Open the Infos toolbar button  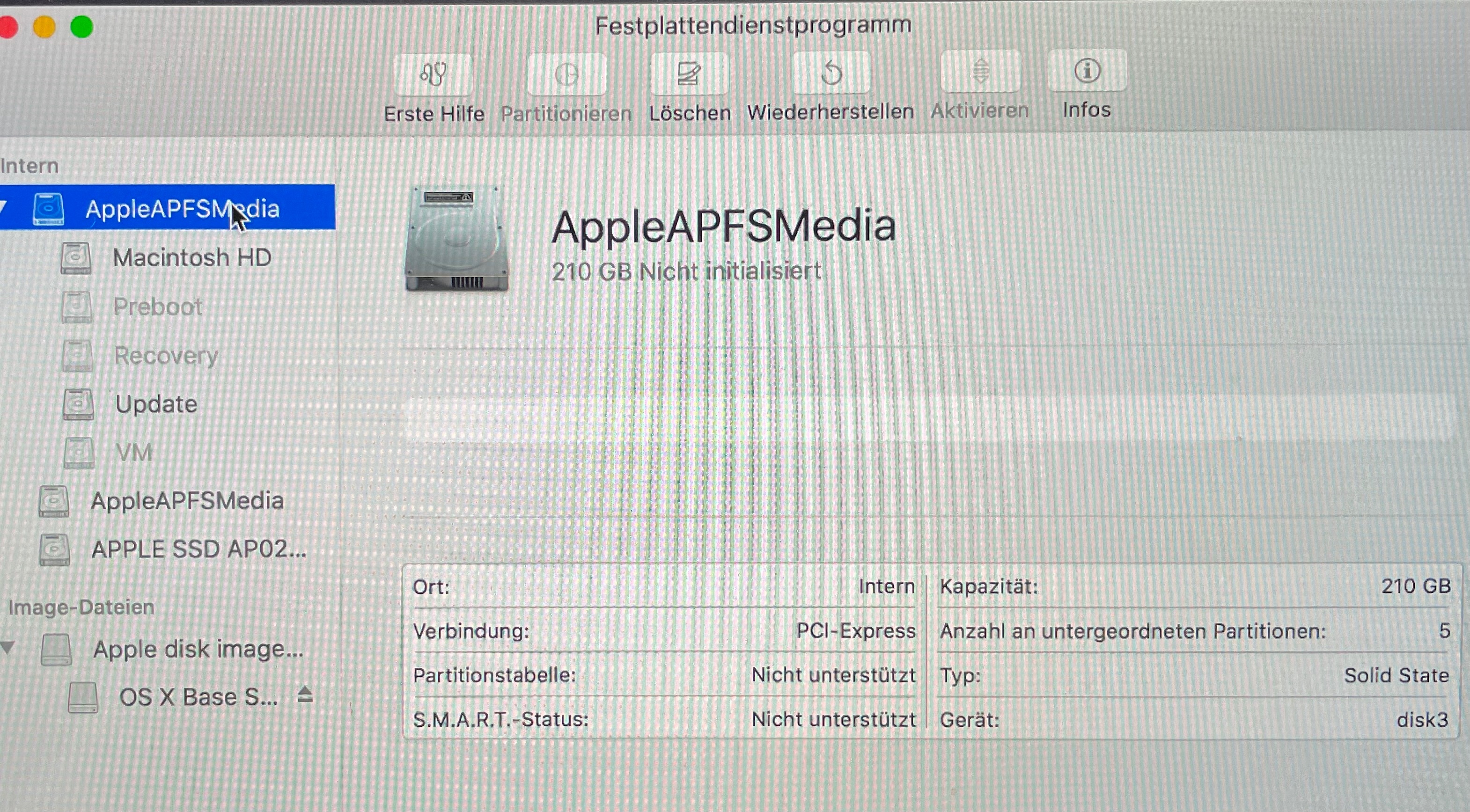coord(1087,71)
